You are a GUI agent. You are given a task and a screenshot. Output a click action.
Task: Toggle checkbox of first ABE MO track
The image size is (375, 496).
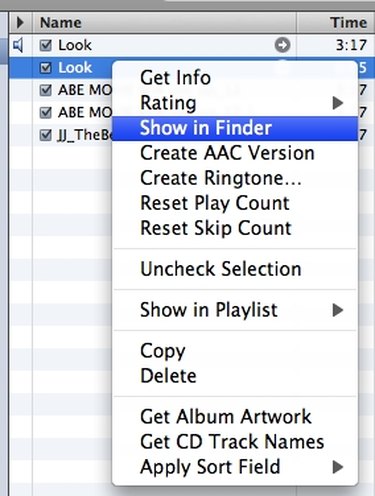45,90
